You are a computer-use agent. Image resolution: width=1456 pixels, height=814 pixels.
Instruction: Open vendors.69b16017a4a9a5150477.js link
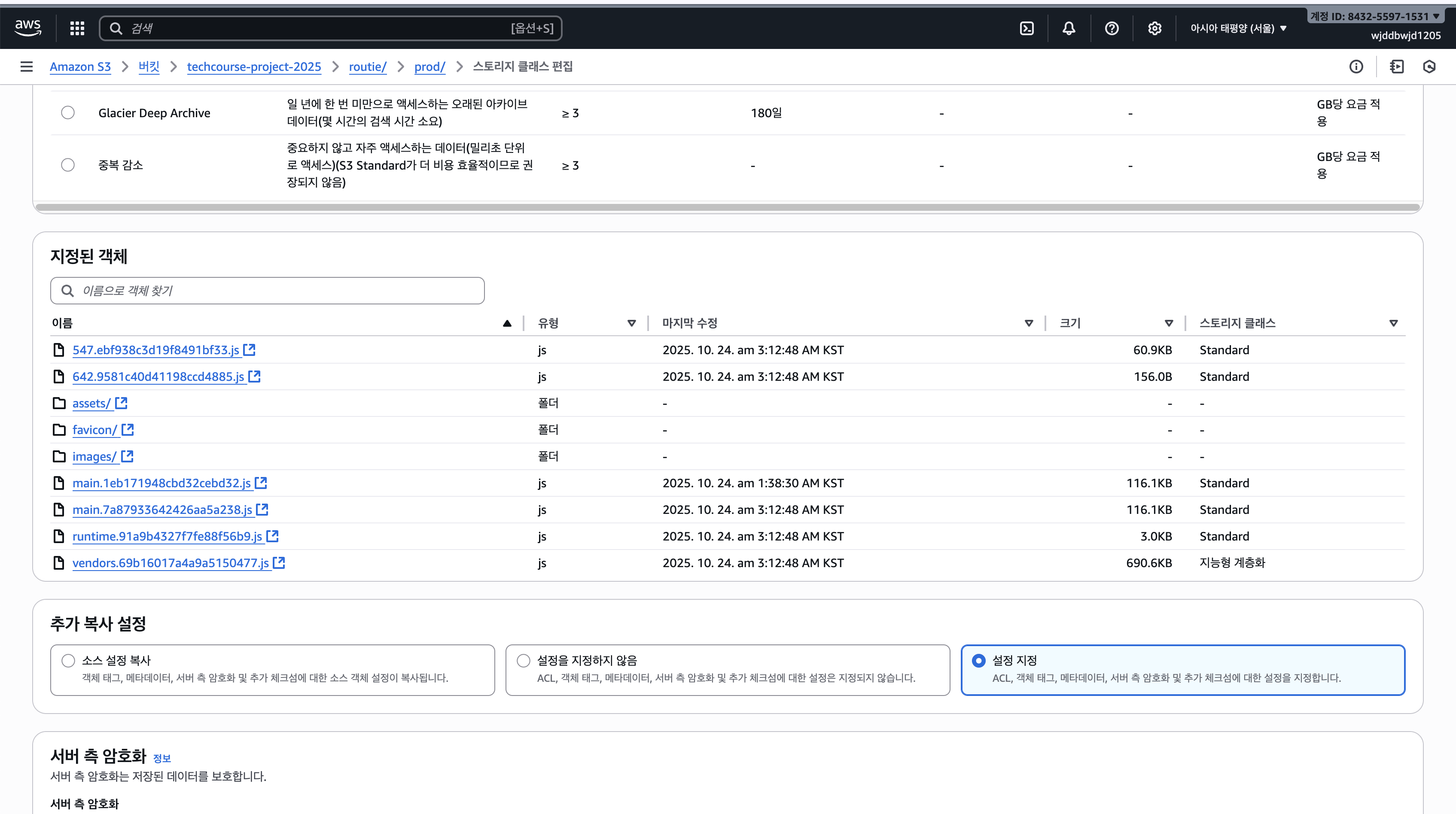[x=170, y=562]
